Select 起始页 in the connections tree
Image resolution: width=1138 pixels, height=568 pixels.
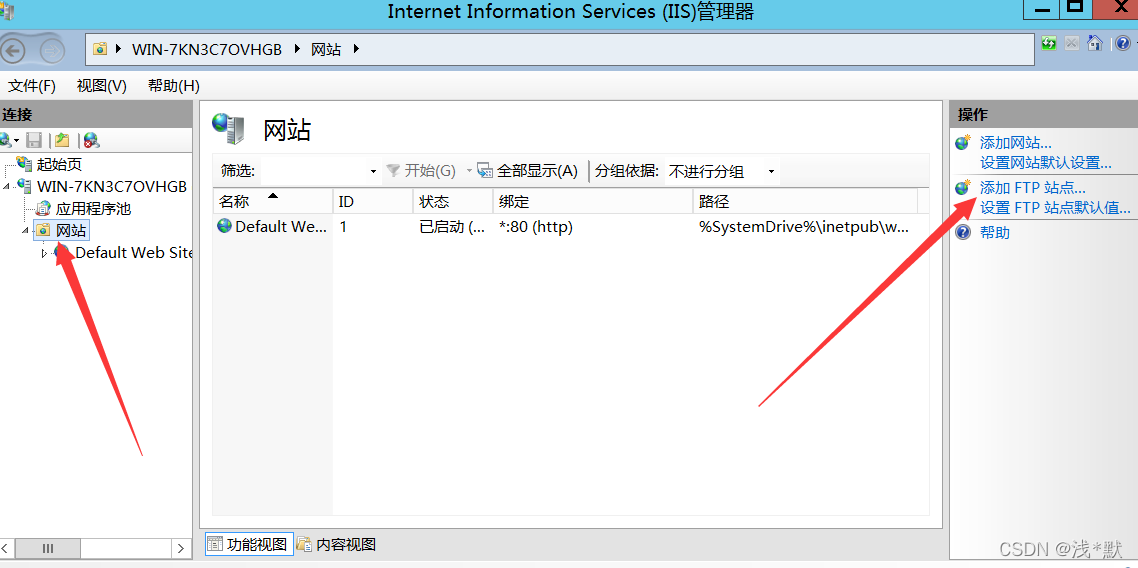tap(60, 164)
